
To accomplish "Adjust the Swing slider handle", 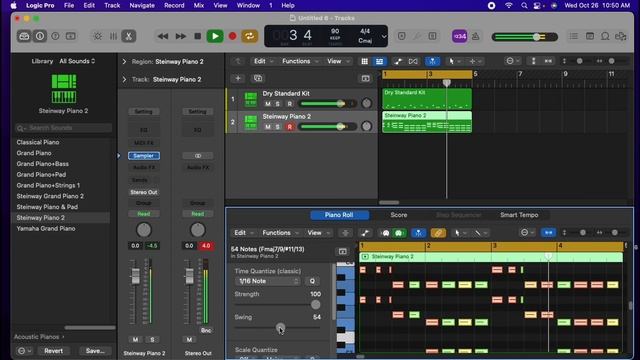I will tap(280, 328).
